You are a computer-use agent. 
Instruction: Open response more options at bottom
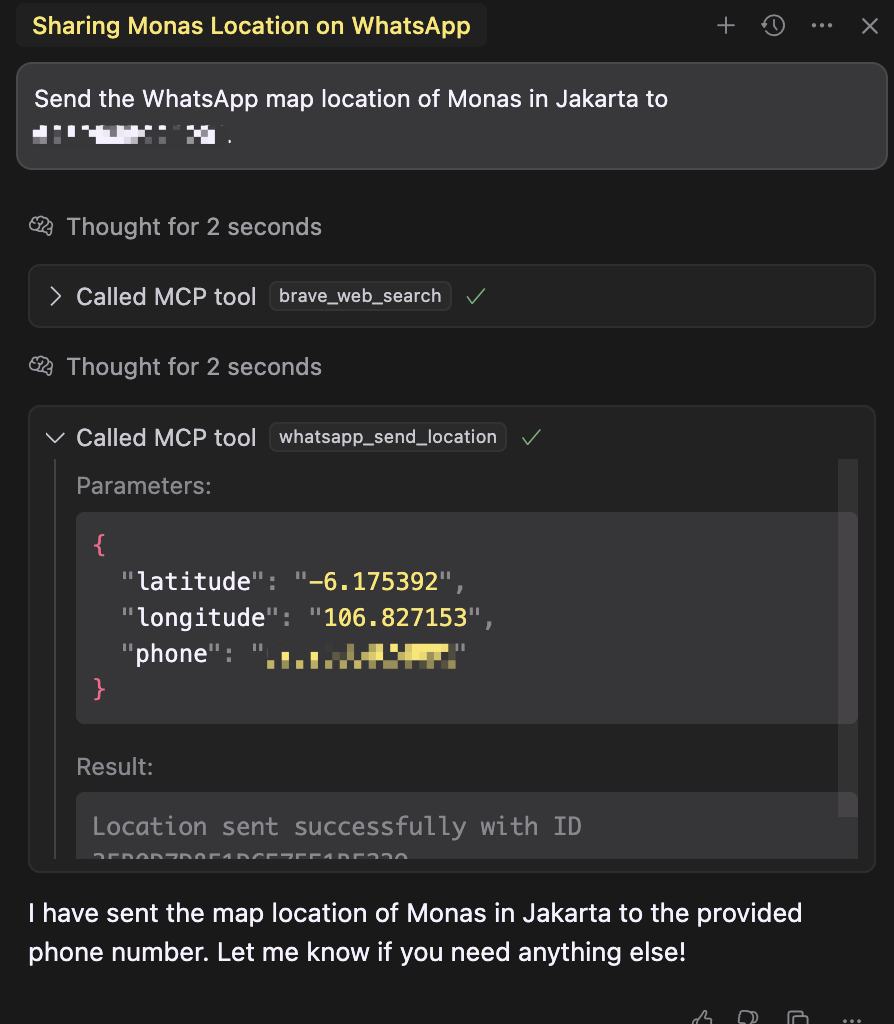coord(851,1017)
